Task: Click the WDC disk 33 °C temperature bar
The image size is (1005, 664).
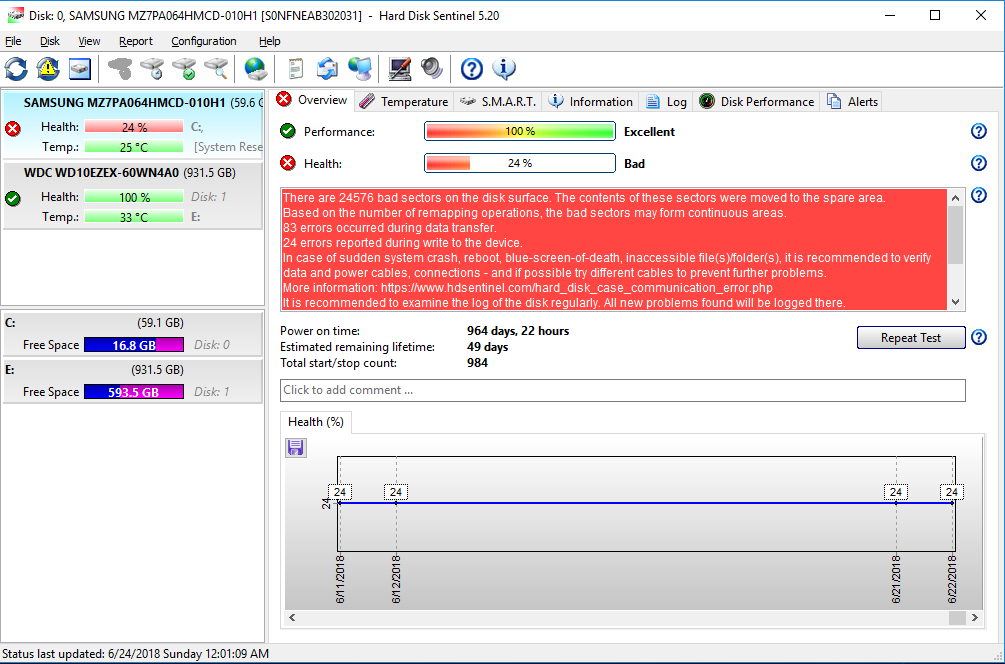Action: tap(134, 217)
